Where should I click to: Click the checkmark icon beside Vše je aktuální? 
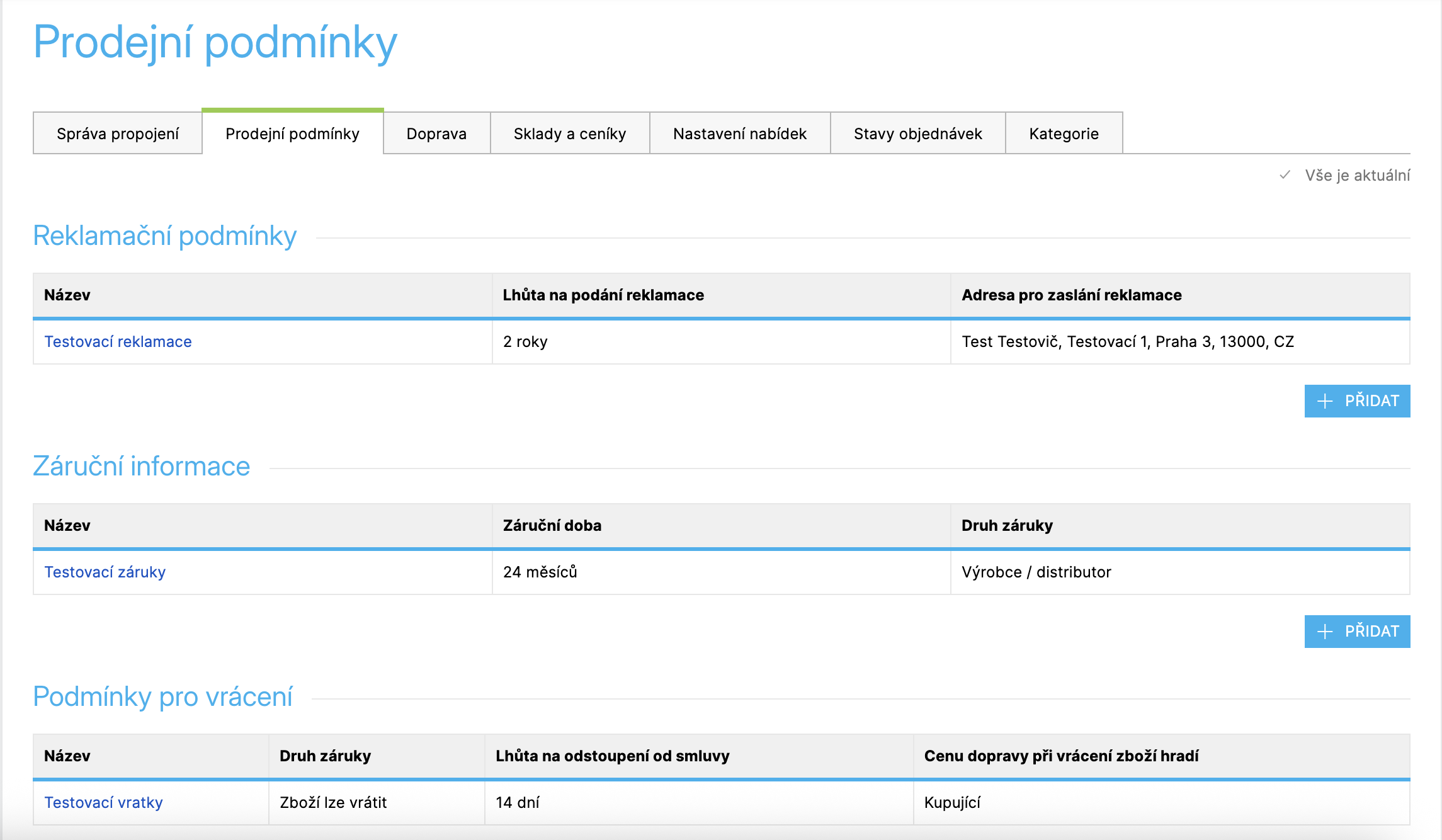tap(1285, 175)
